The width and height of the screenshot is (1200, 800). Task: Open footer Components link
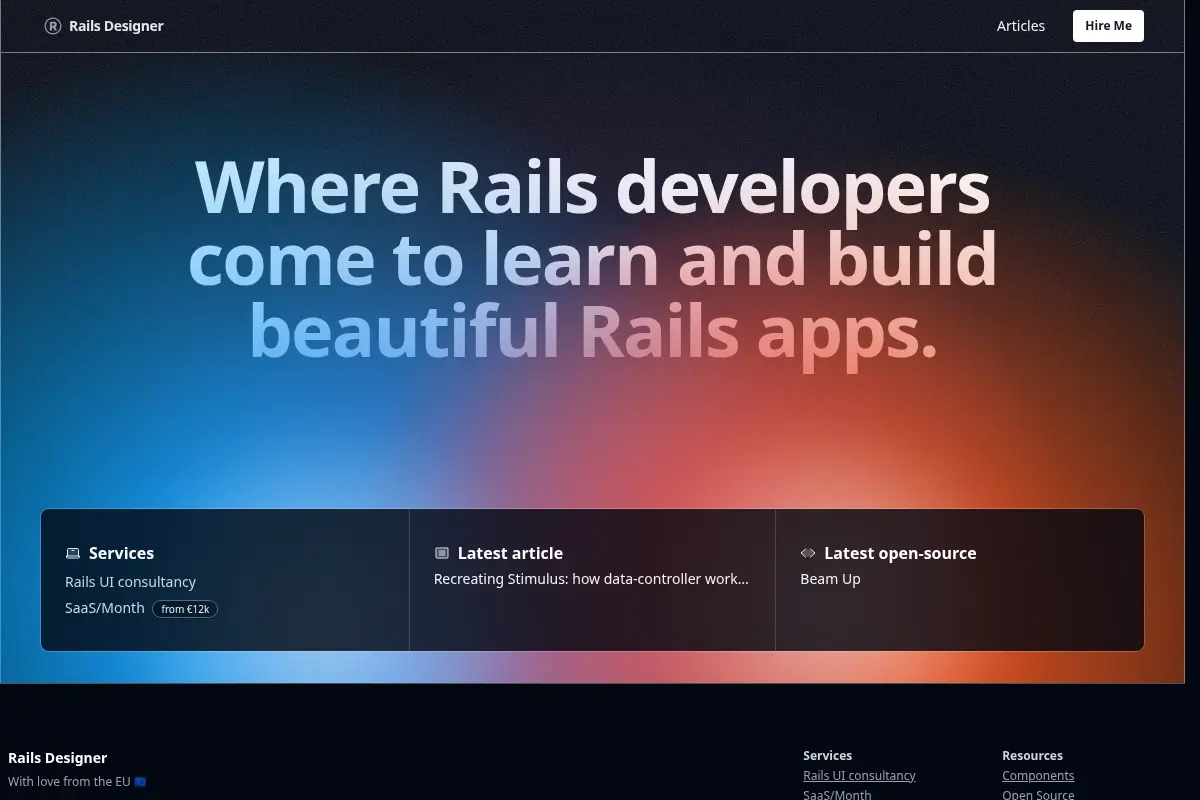tap(1038, 776)
